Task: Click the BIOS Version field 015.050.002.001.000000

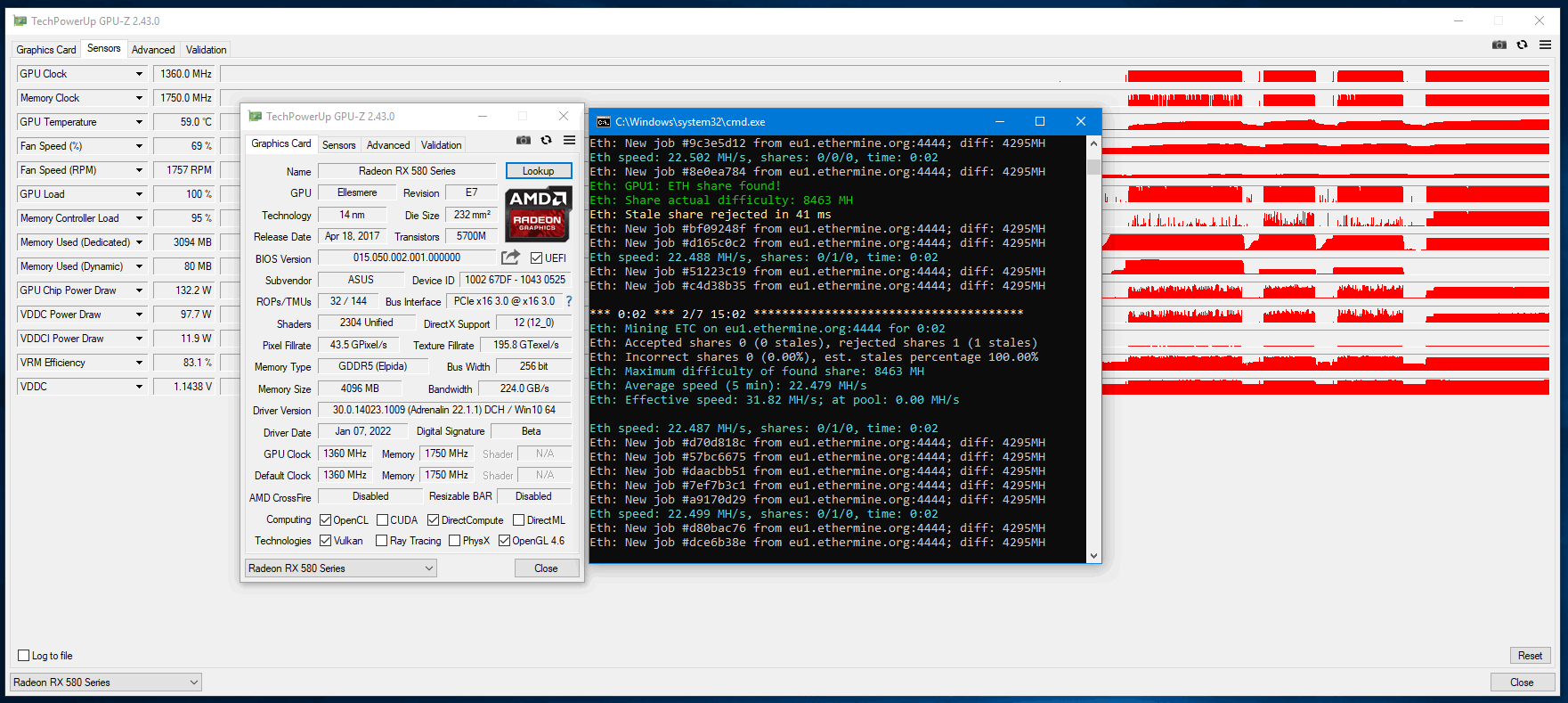Action: point(407,257)
